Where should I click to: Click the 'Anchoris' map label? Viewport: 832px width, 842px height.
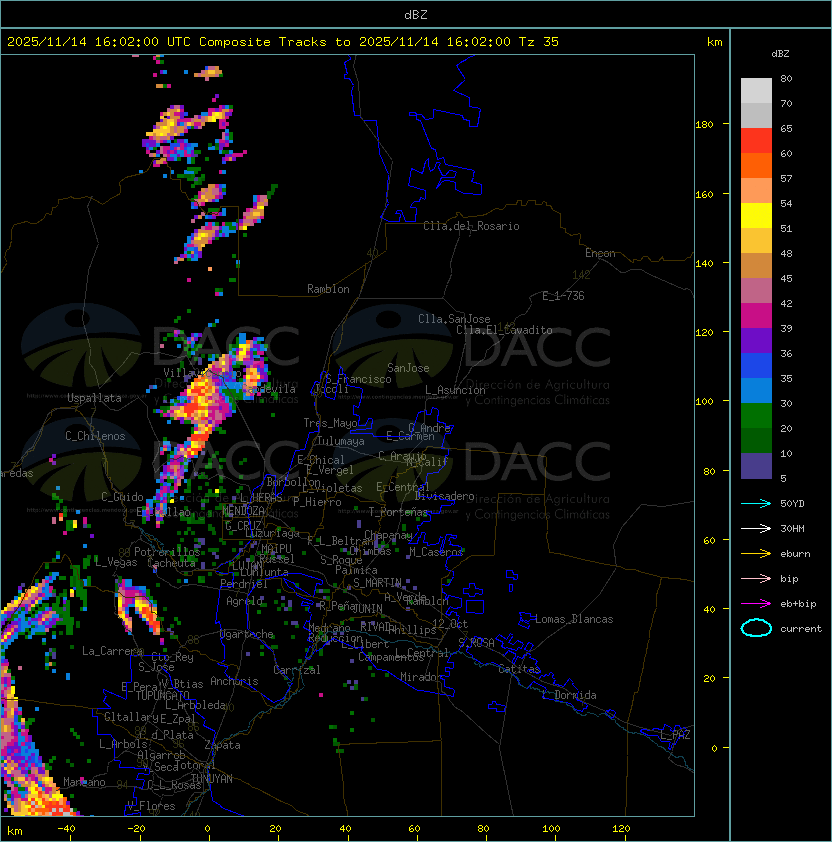(x=234, y=681)
